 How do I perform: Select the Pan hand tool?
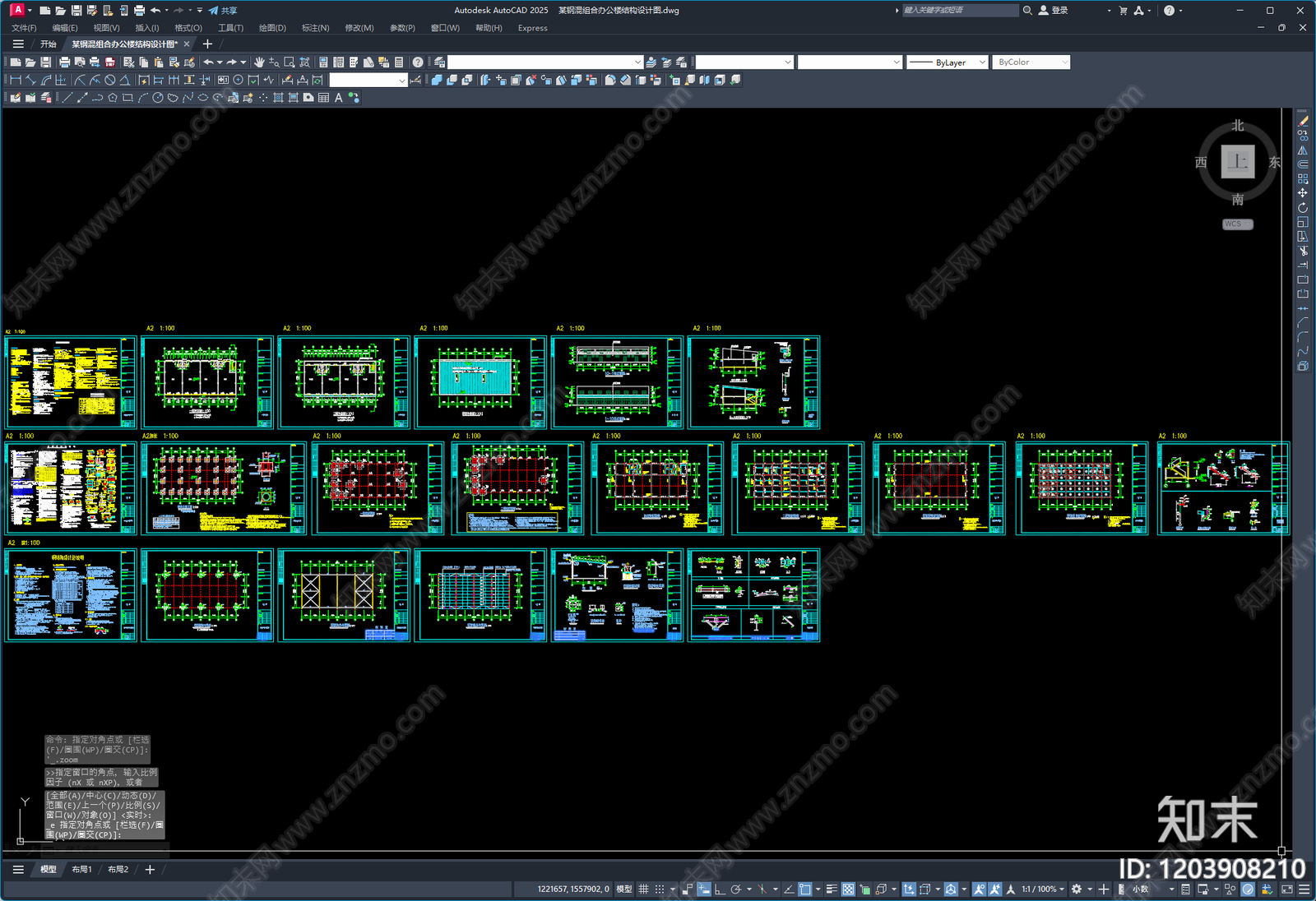click(x=259, y=62)
